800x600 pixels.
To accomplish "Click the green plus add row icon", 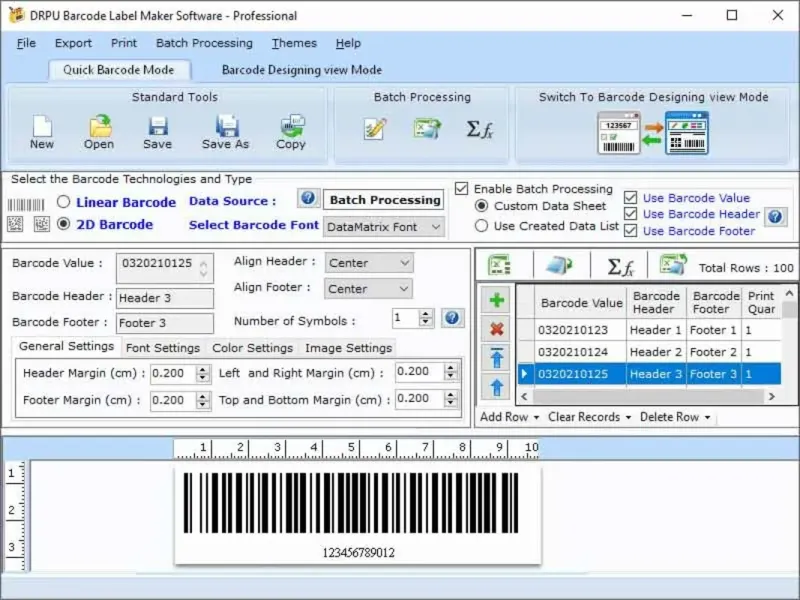I will (x=496, y=301).
